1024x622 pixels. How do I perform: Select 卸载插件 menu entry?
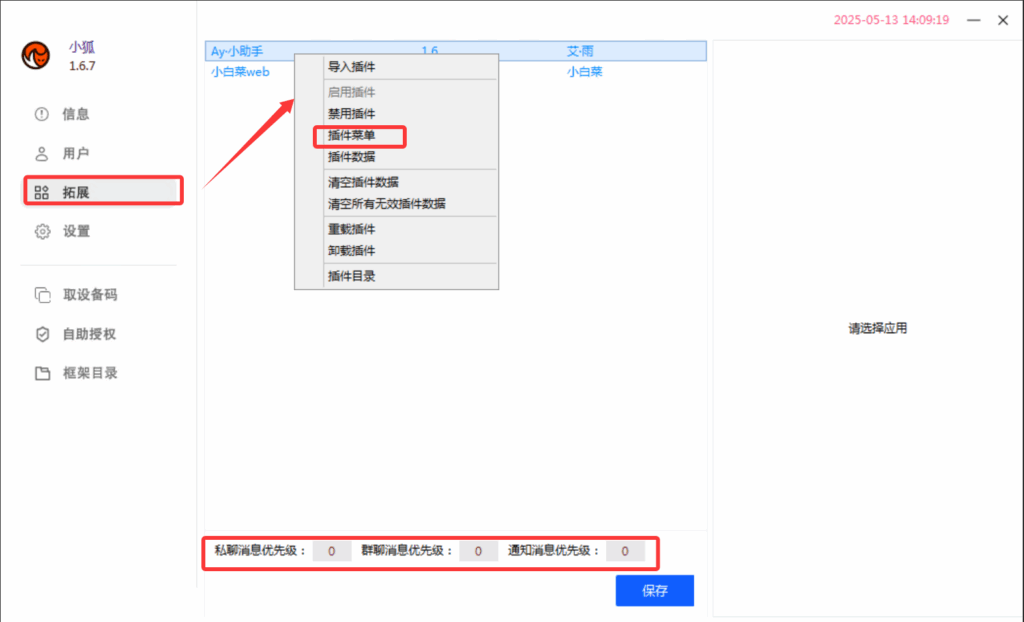click(351, 251)
